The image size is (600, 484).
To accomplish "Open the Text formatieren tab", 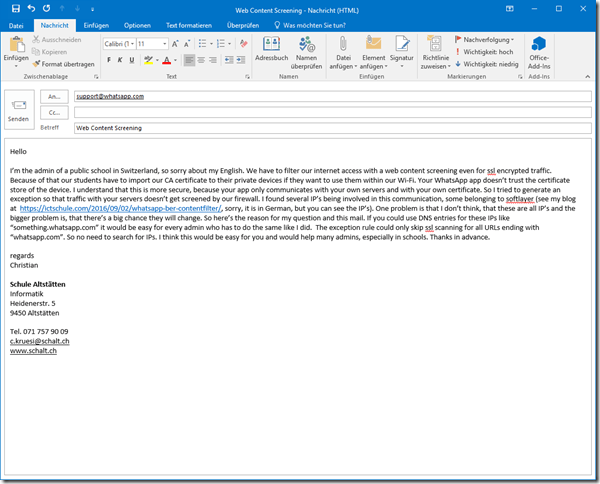I will pyautogui.click(x=188, y=24).
